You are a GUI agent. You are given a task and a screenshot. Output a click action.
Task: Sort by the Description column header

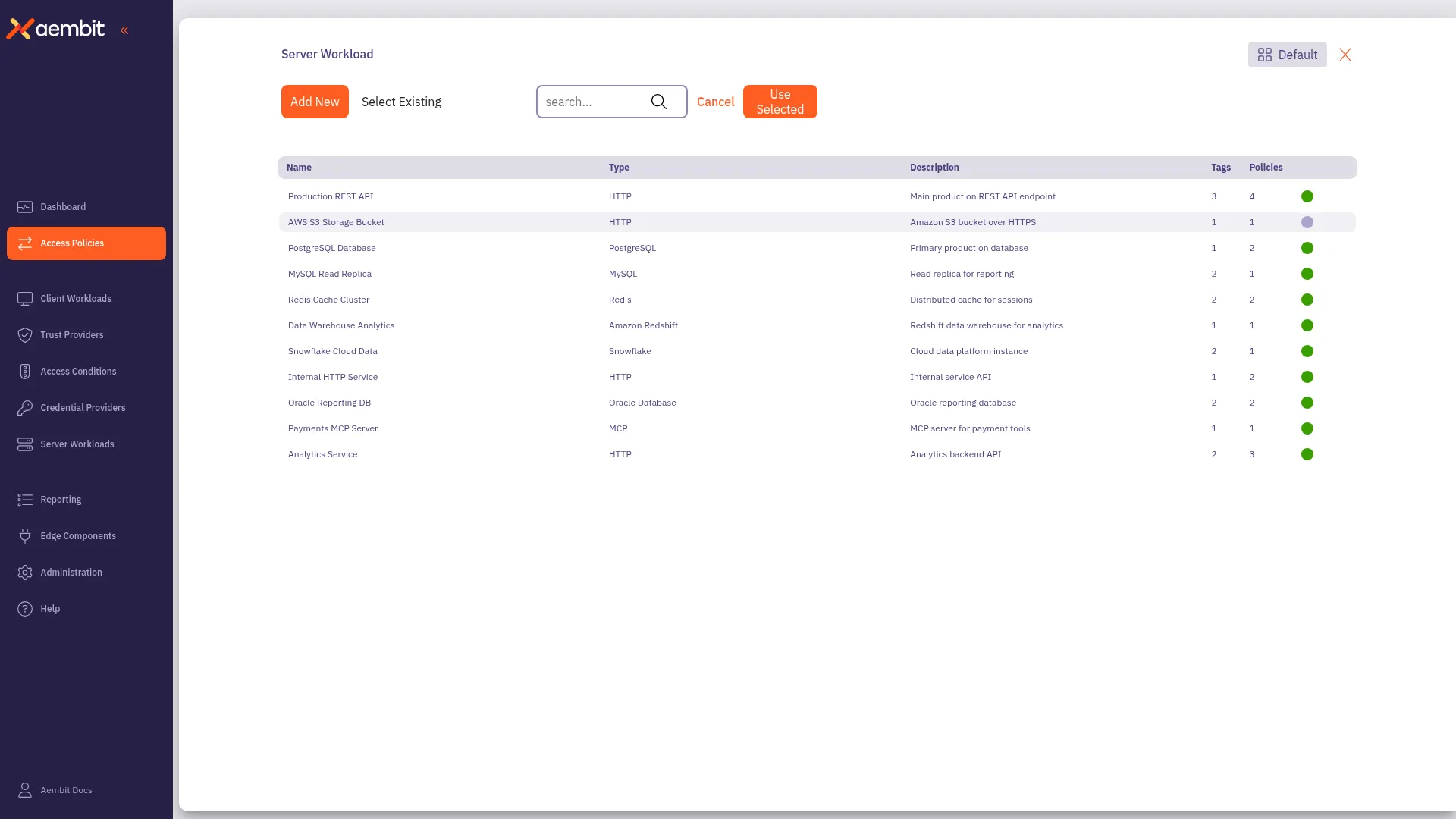[x=934, y=168]
